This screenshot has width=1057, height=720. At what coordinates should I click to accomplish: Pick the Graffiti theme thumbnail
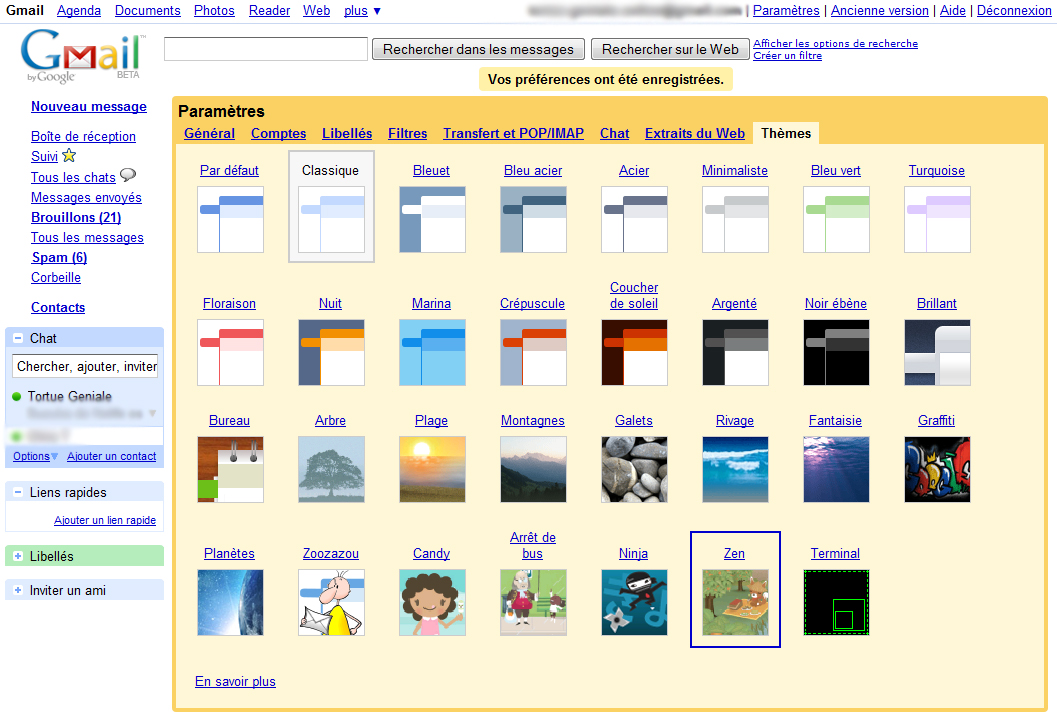click(x=937, y=469)
